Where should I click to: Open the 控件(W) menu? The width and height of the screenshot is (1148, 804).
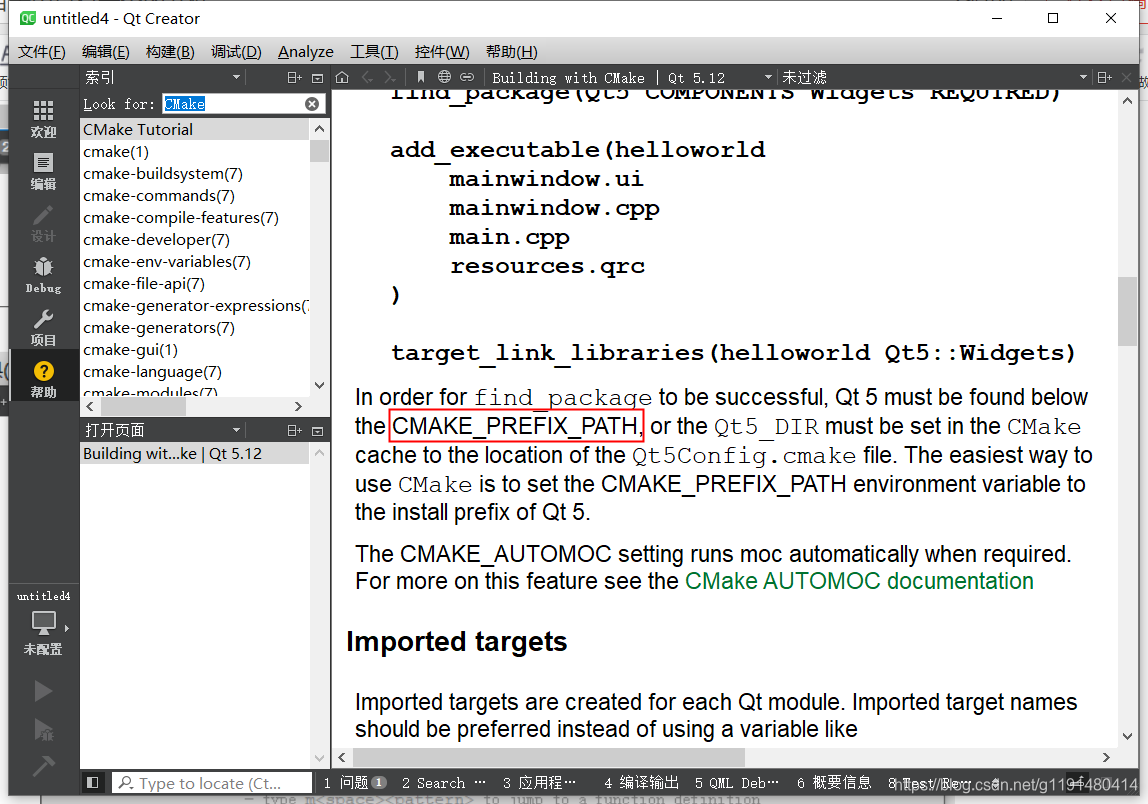(x=441, y=52)
